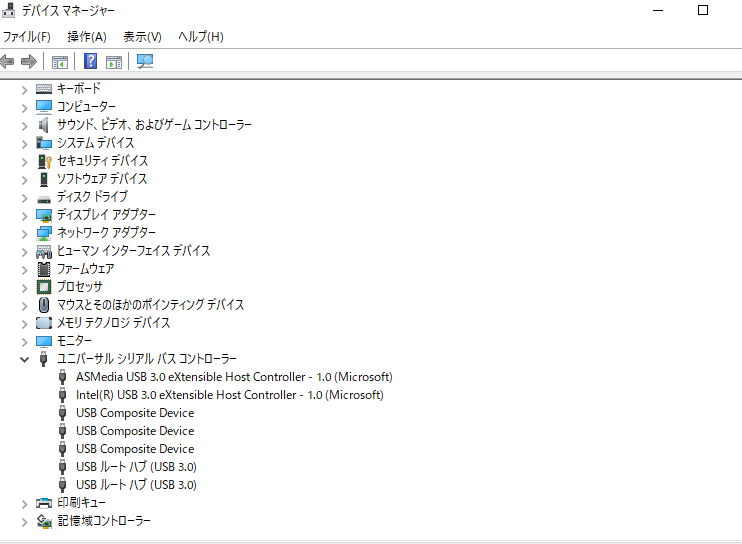Select メモリ テクノロジ デバイス label
This screenshot has height=544, width=742.
pos(114,323)
